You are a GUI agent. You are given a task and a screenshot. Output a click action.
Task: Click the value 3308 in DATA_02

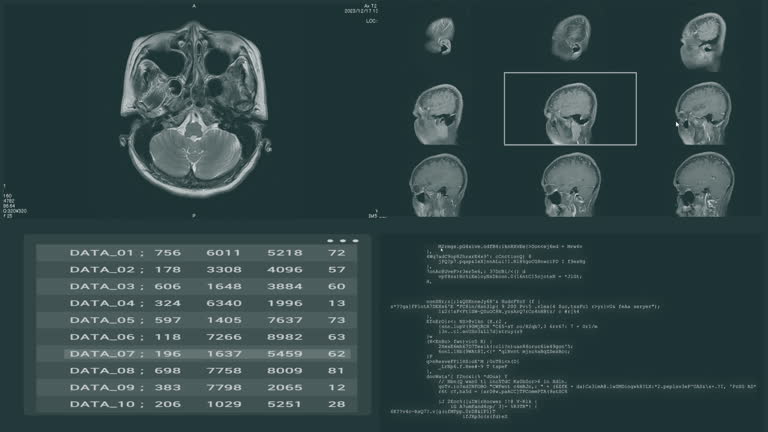[224, 269]
